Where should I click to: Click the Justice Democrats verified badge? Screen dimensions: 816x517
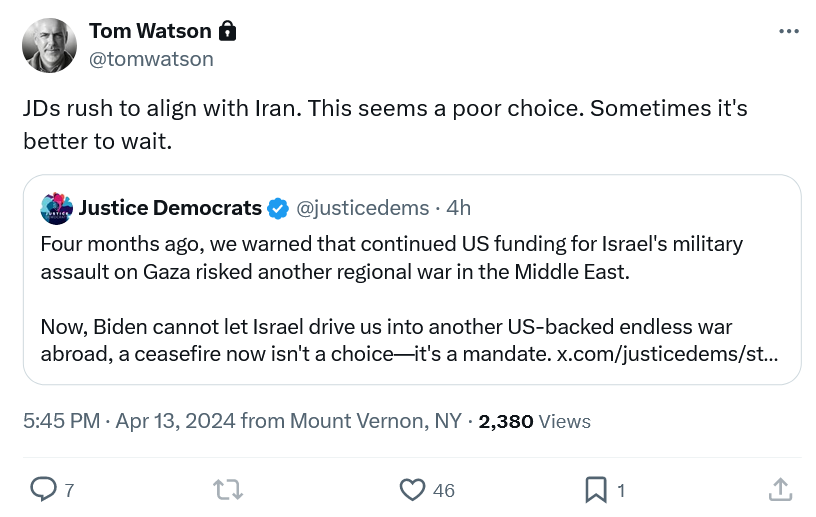(x=278, y=208)
